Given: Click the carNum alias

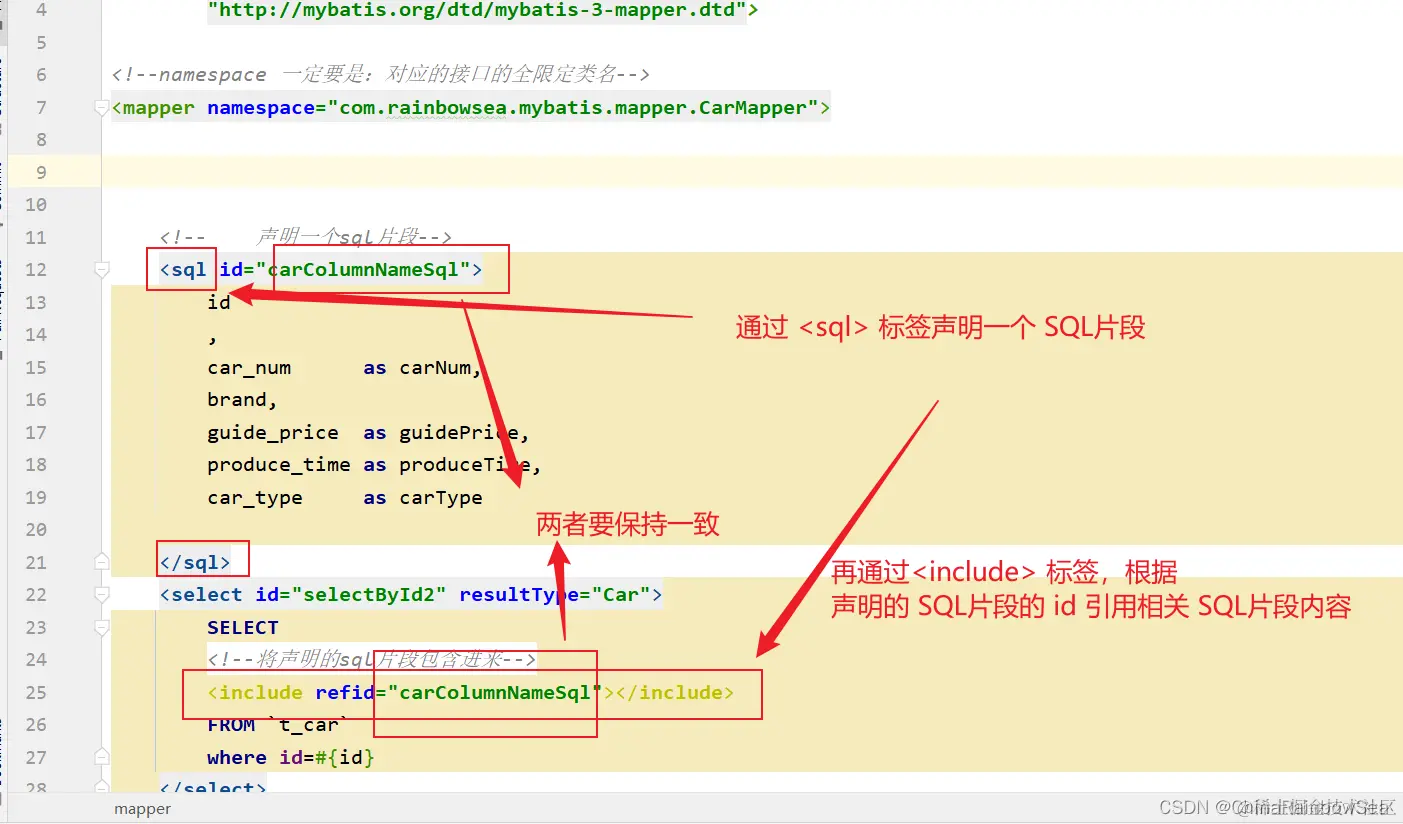Looking at the screenshot, I should [x=435, y=368].
